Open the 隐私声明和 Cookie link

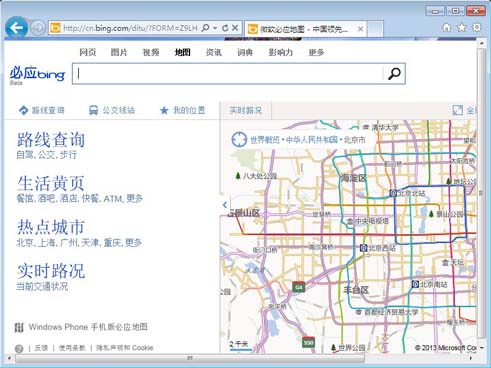[125, 348]
